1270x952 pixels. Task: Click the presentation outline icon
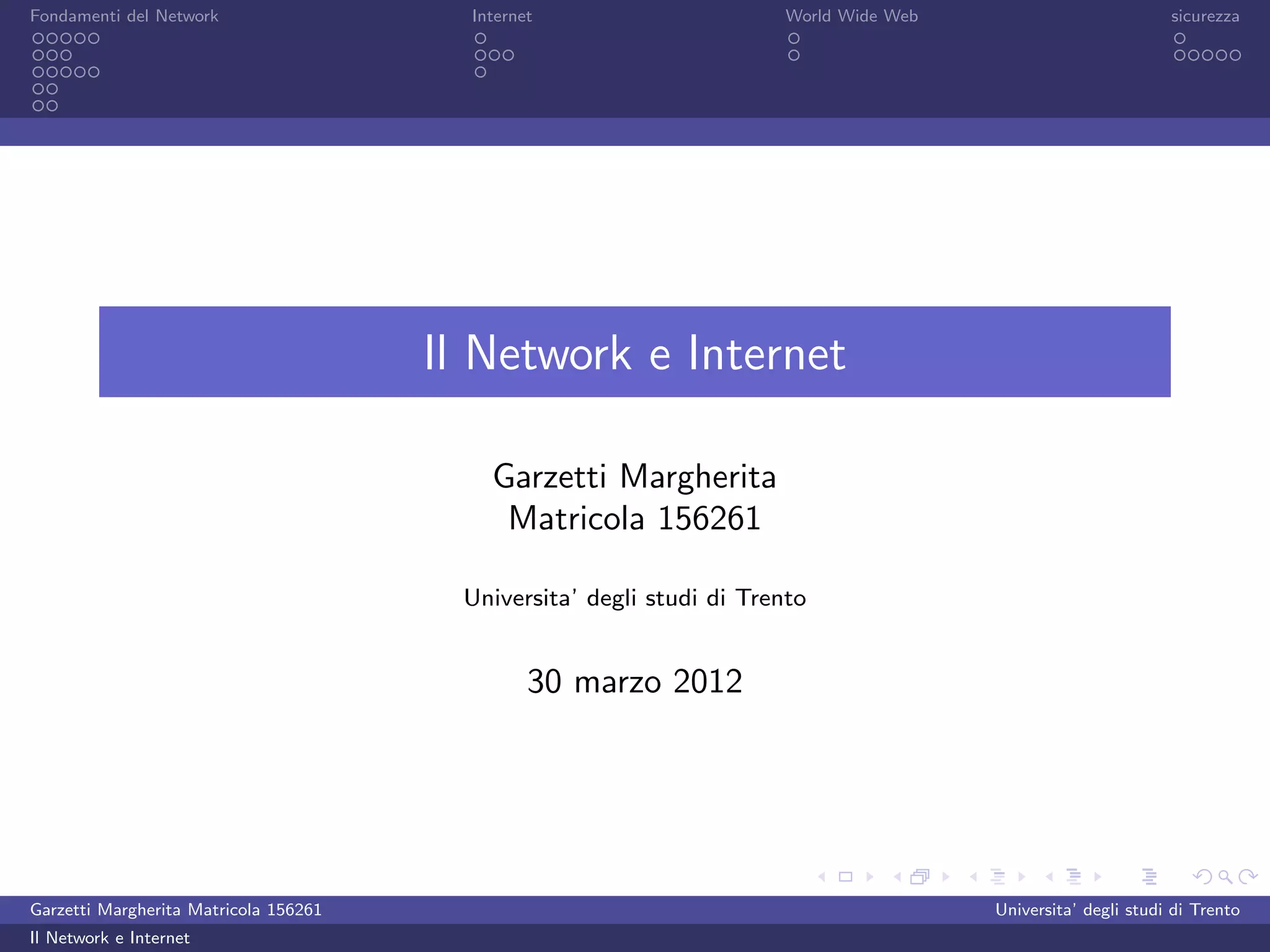(1149, 876)
